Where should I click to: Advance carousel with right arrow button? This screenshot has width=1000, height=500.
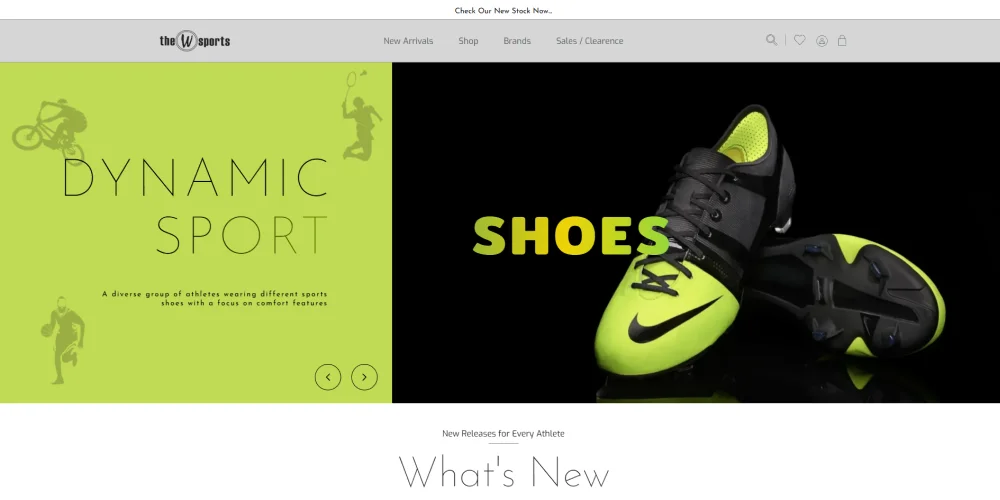(365, 377)
